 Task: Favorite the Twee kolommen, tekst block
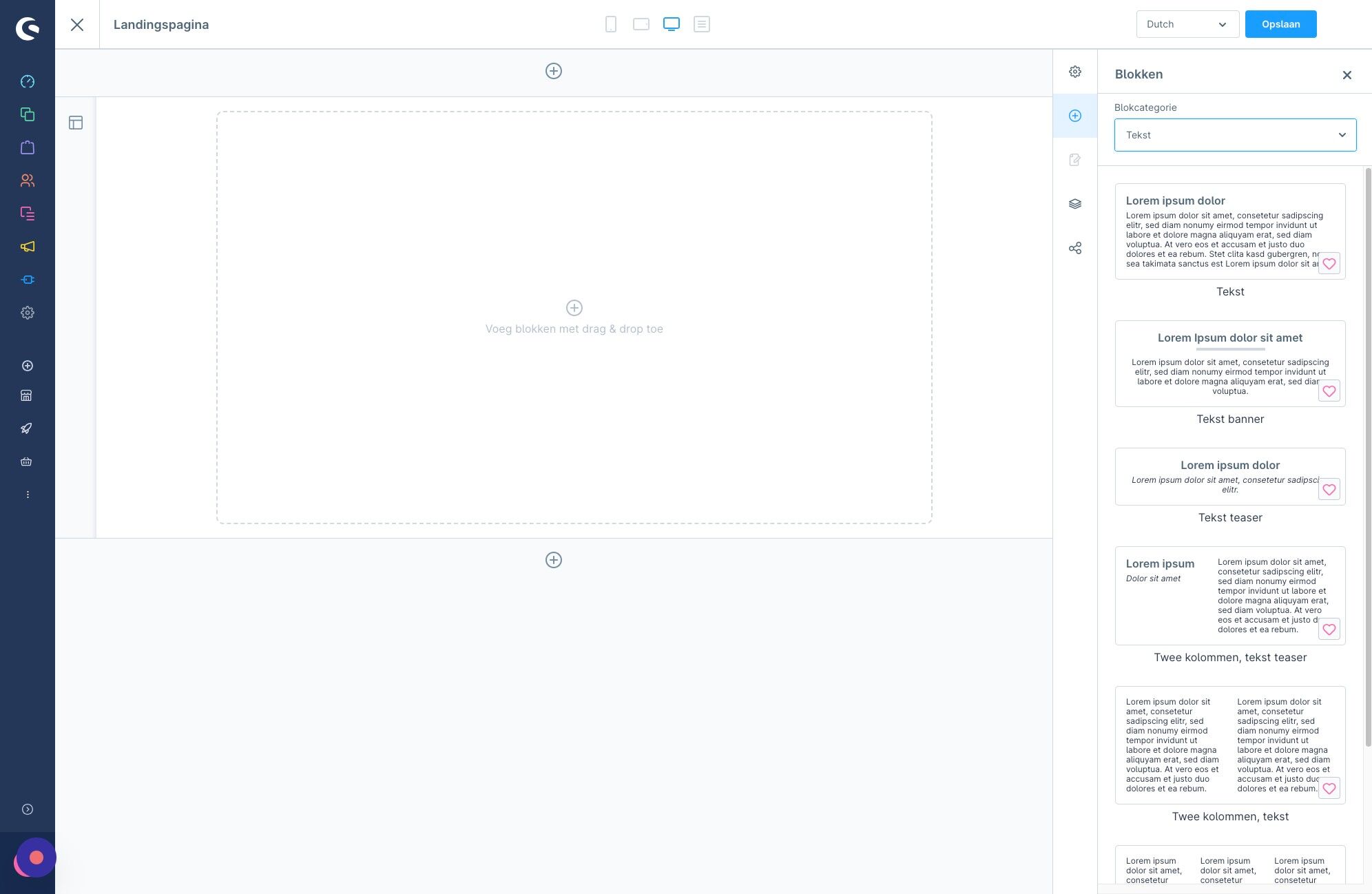click(x=1329, y=789)
